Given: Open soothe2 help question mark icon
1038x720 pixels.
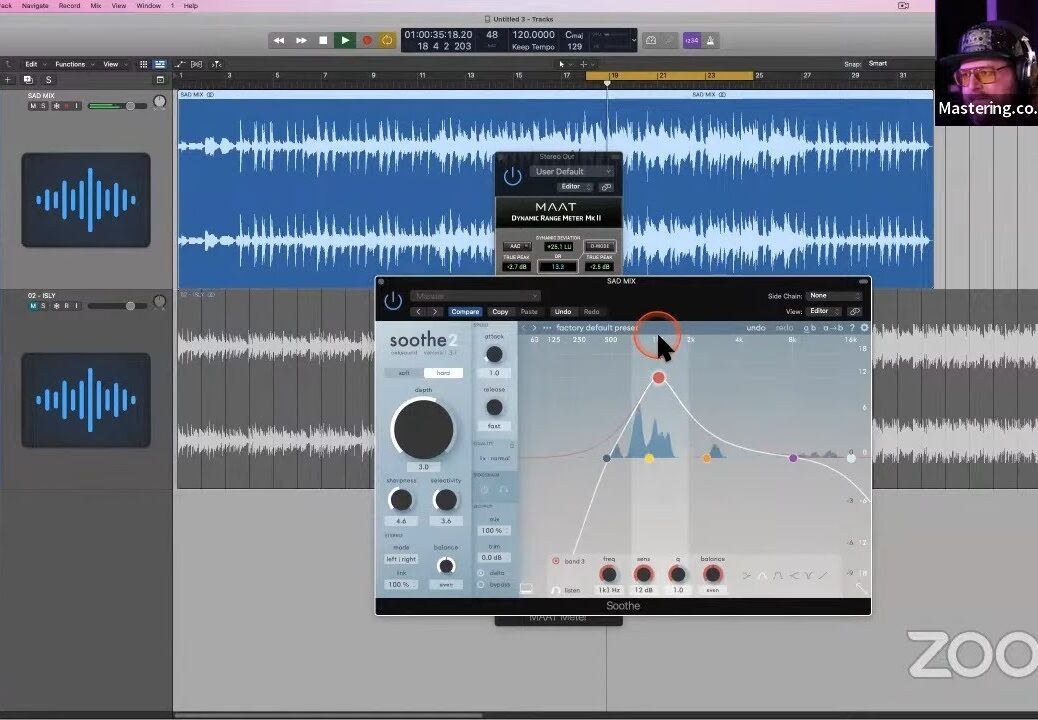Looking at the screenshot, I should 852,328.
